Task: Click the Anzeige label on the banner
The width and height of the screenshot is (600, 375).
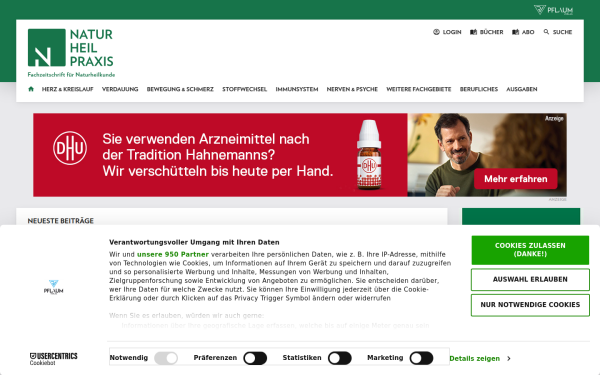Action: point(554,119)
